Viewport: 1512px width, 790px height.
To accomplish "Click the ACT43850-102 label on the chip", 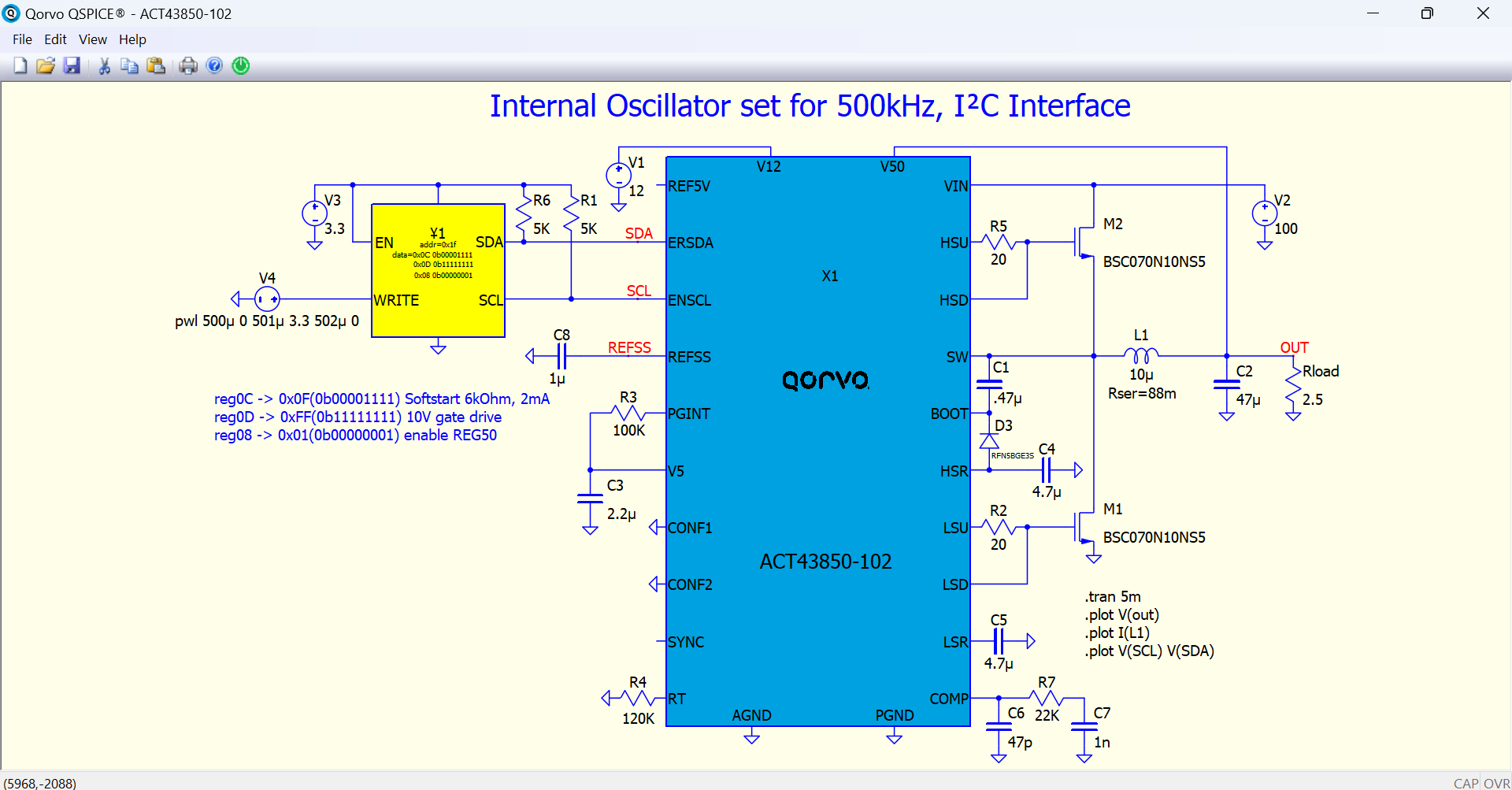I will point(825,561).
